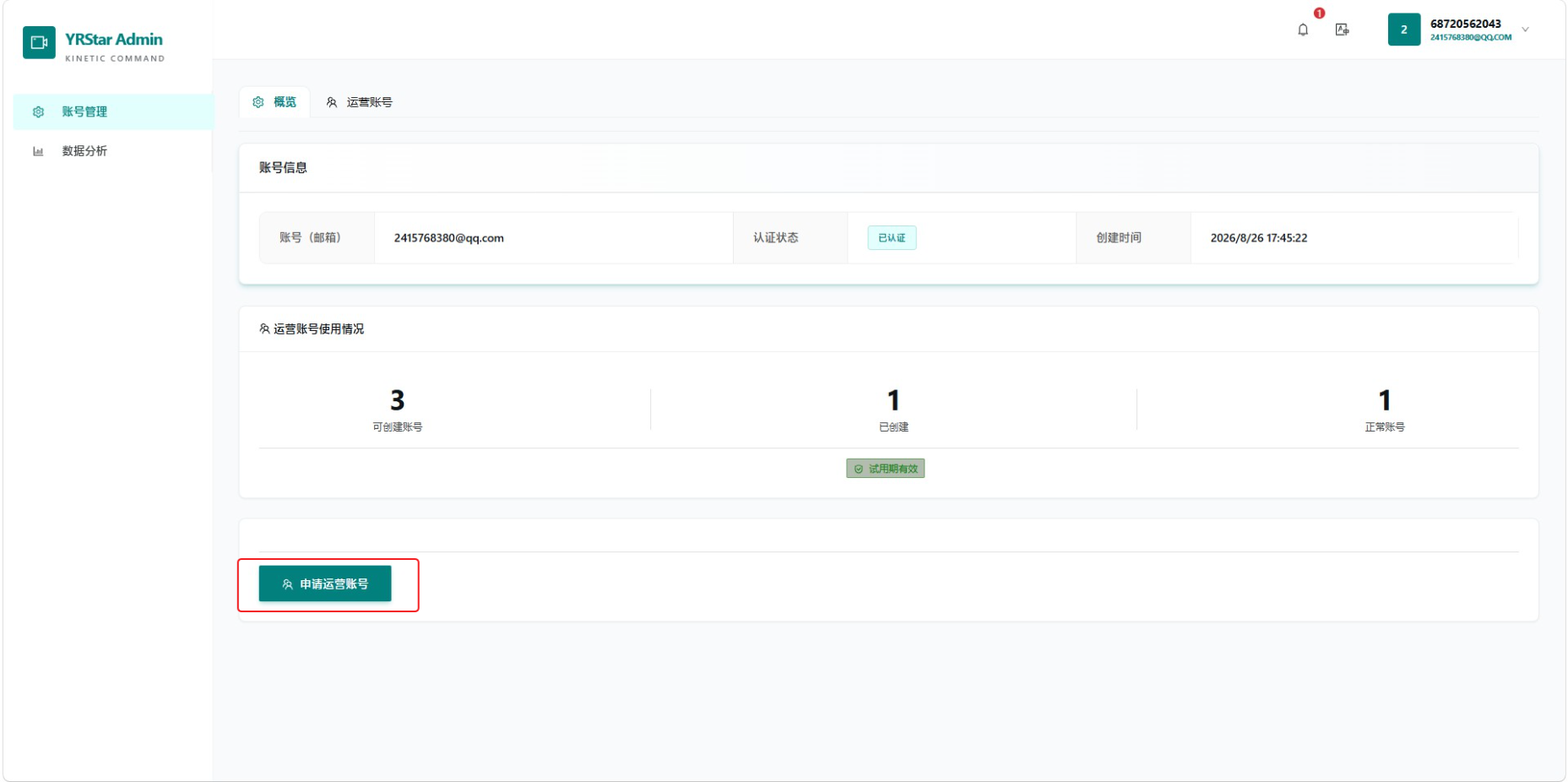Click the header email 2415768380@QQ.COM

pos(1471,37)
